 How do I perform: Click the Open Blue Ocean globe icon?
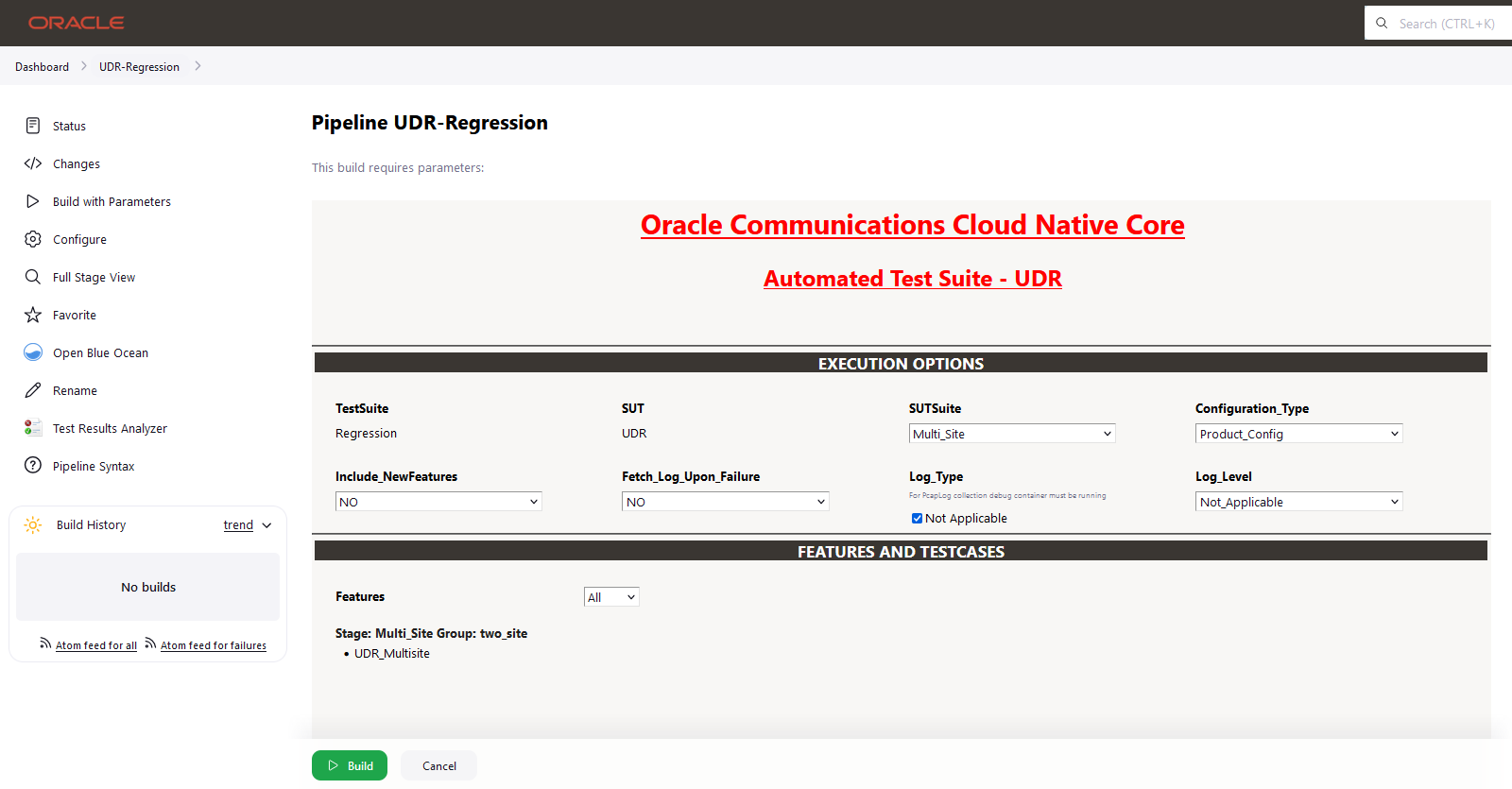tap(33, 352)
